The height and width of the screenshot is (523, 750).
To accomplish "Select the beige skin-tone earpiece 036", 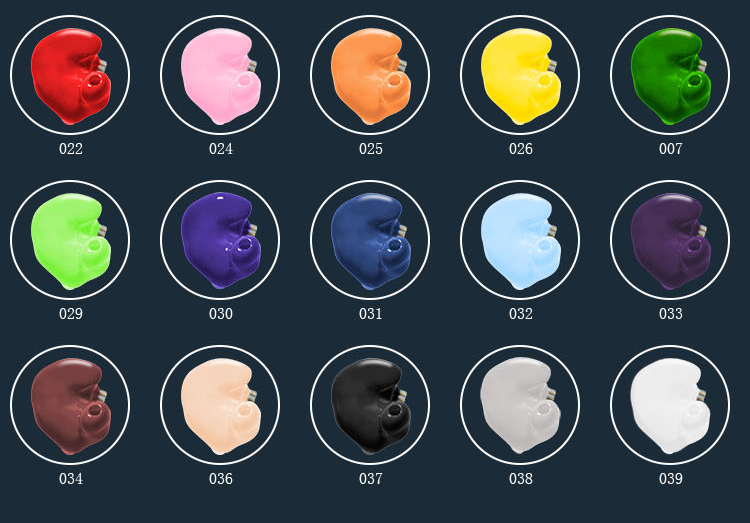I will pos(220,405).
